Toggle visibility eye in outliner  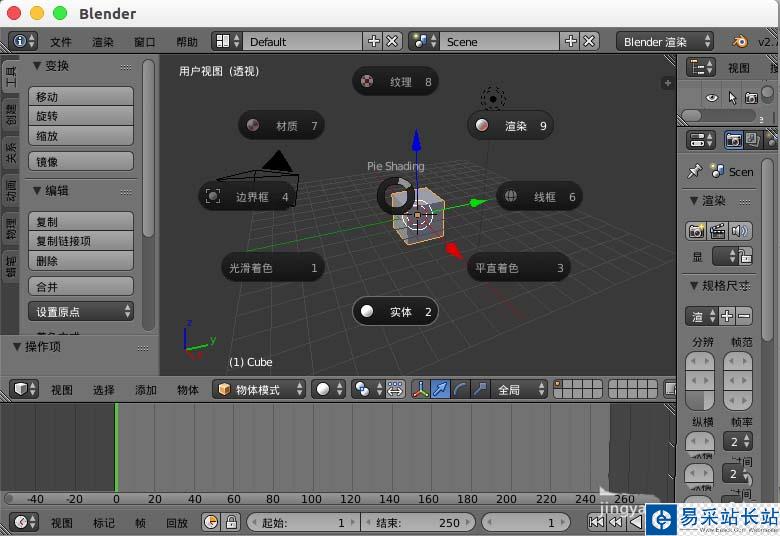711,98
